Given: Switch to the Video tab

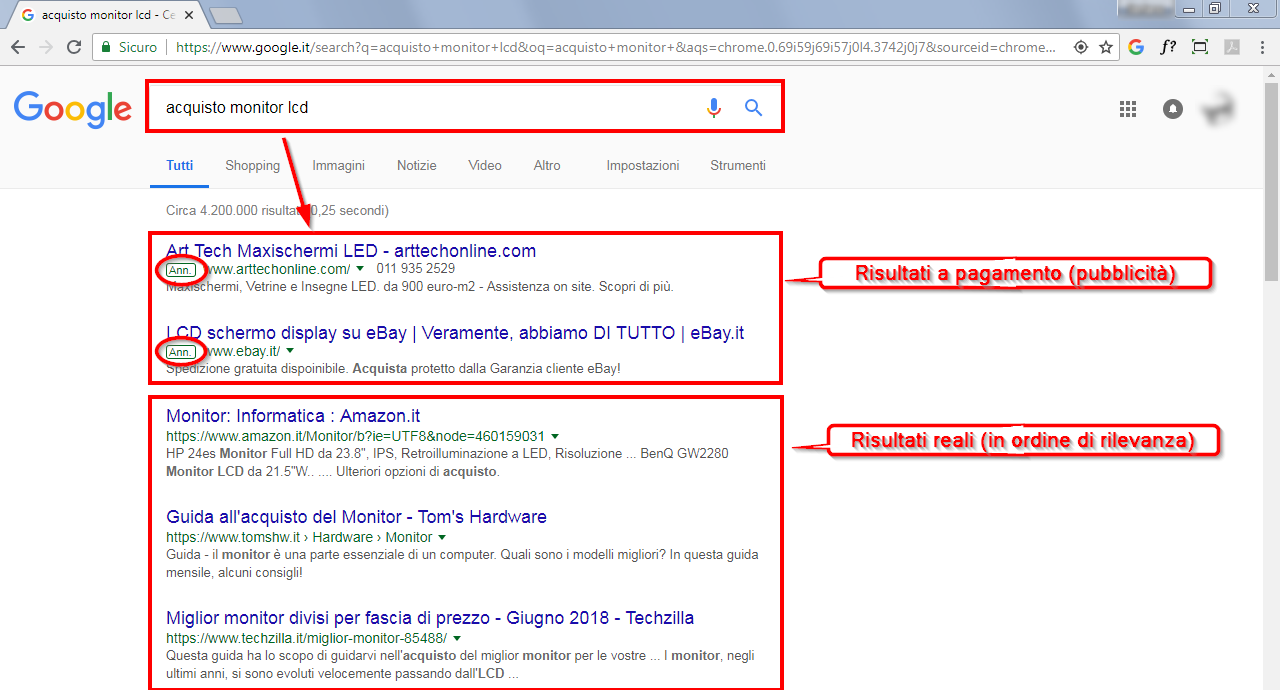Looking at the screenshot, I should pyautogui.click(x=485, y=166).
